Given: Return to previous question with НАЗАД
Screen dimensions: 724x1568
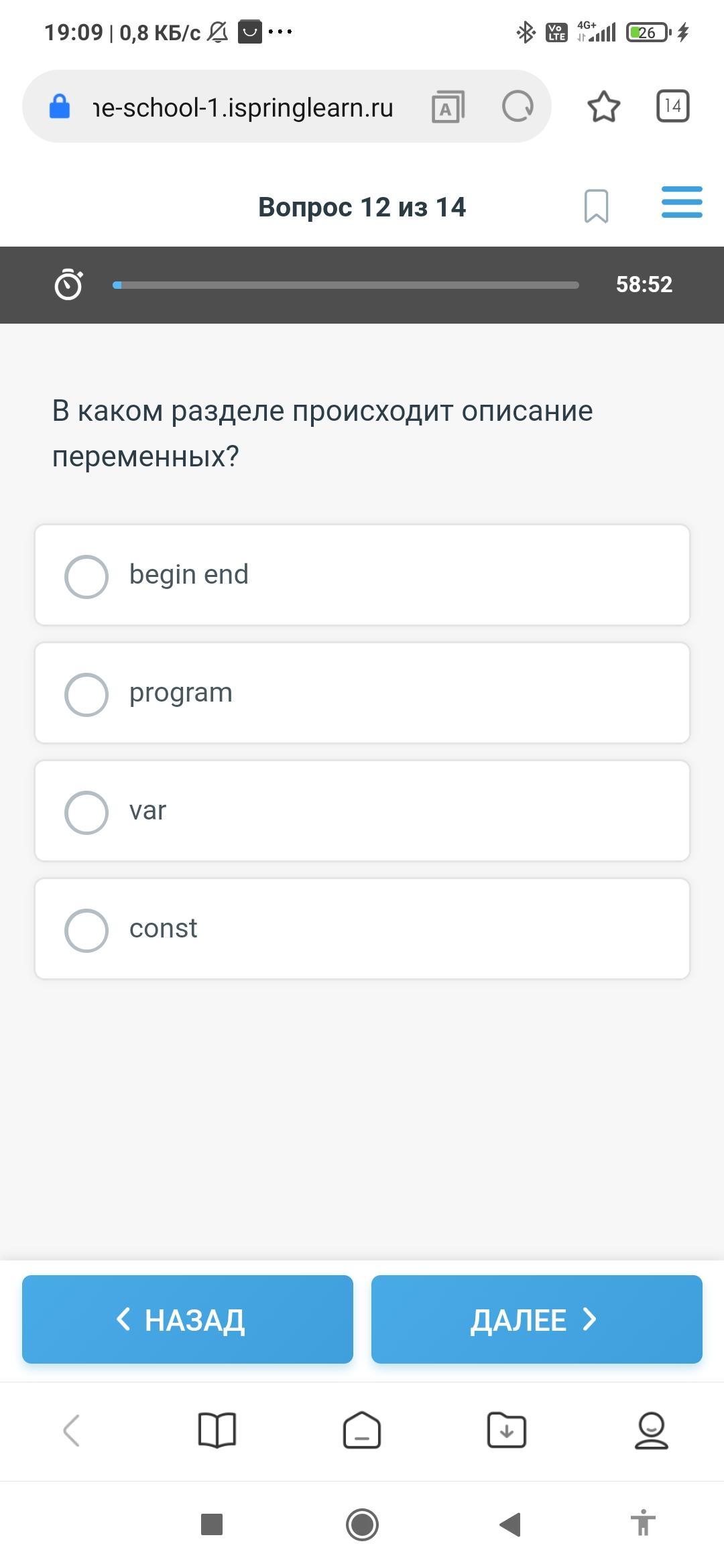Looking at the screenshot, I should click(188, 1319).
